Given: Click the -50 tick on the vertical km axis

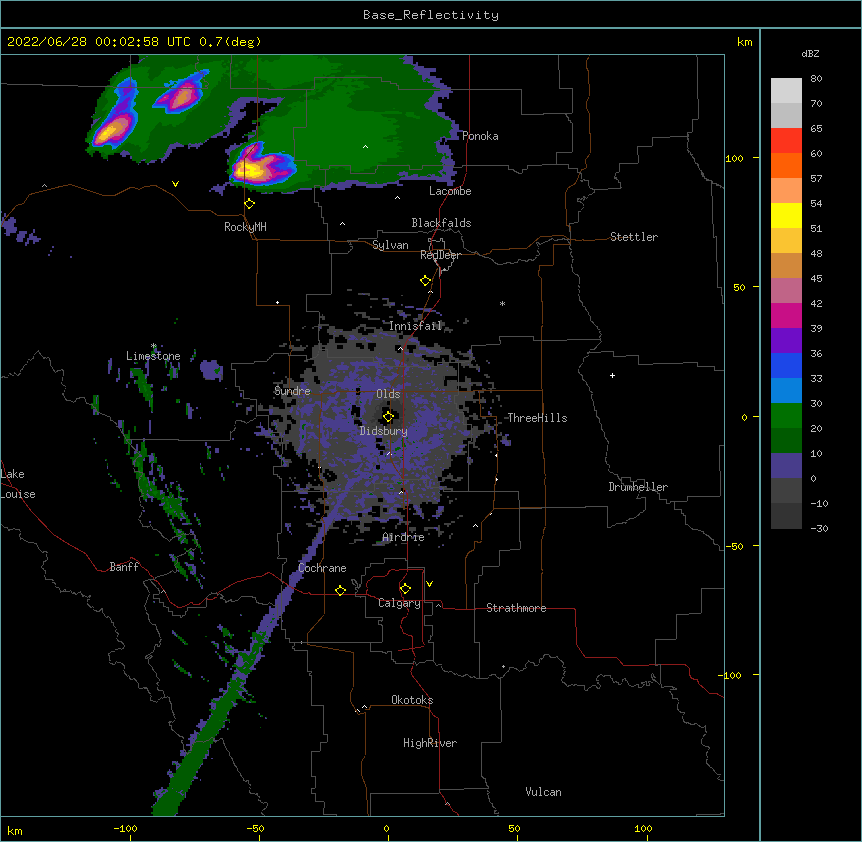Looking at the screenshot, I should coord(734,546).
